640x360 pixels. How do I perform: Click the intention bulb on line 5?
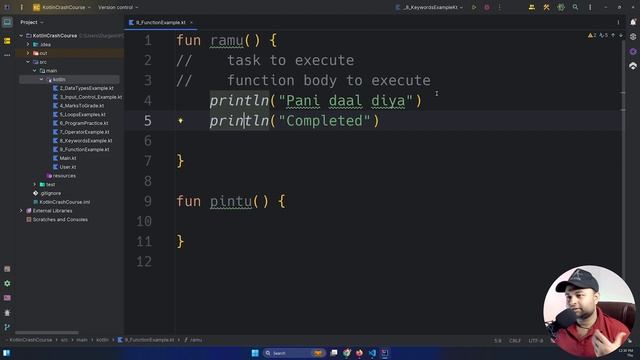[180, 121]
